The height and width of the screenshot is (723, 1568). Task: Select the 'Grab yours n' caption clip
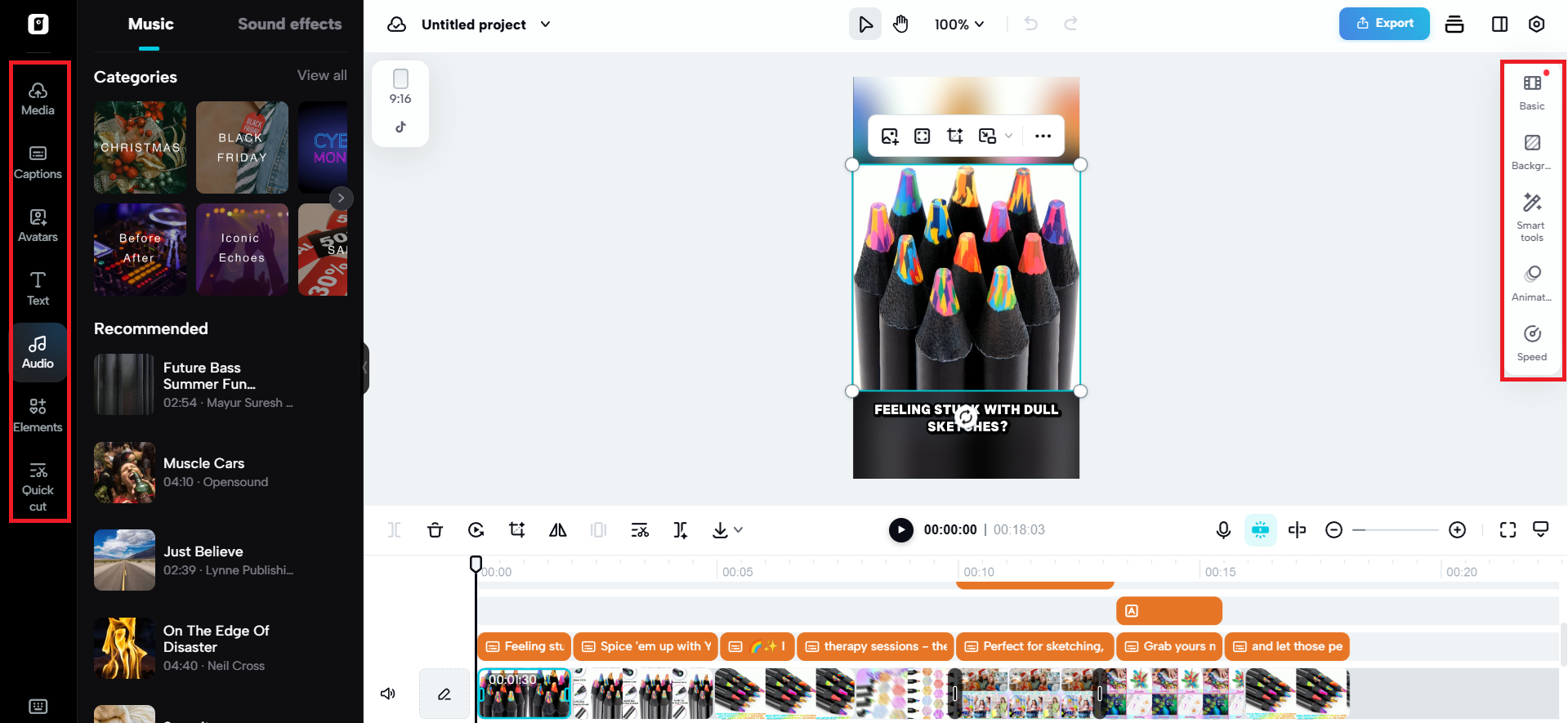pos(1169,646)
